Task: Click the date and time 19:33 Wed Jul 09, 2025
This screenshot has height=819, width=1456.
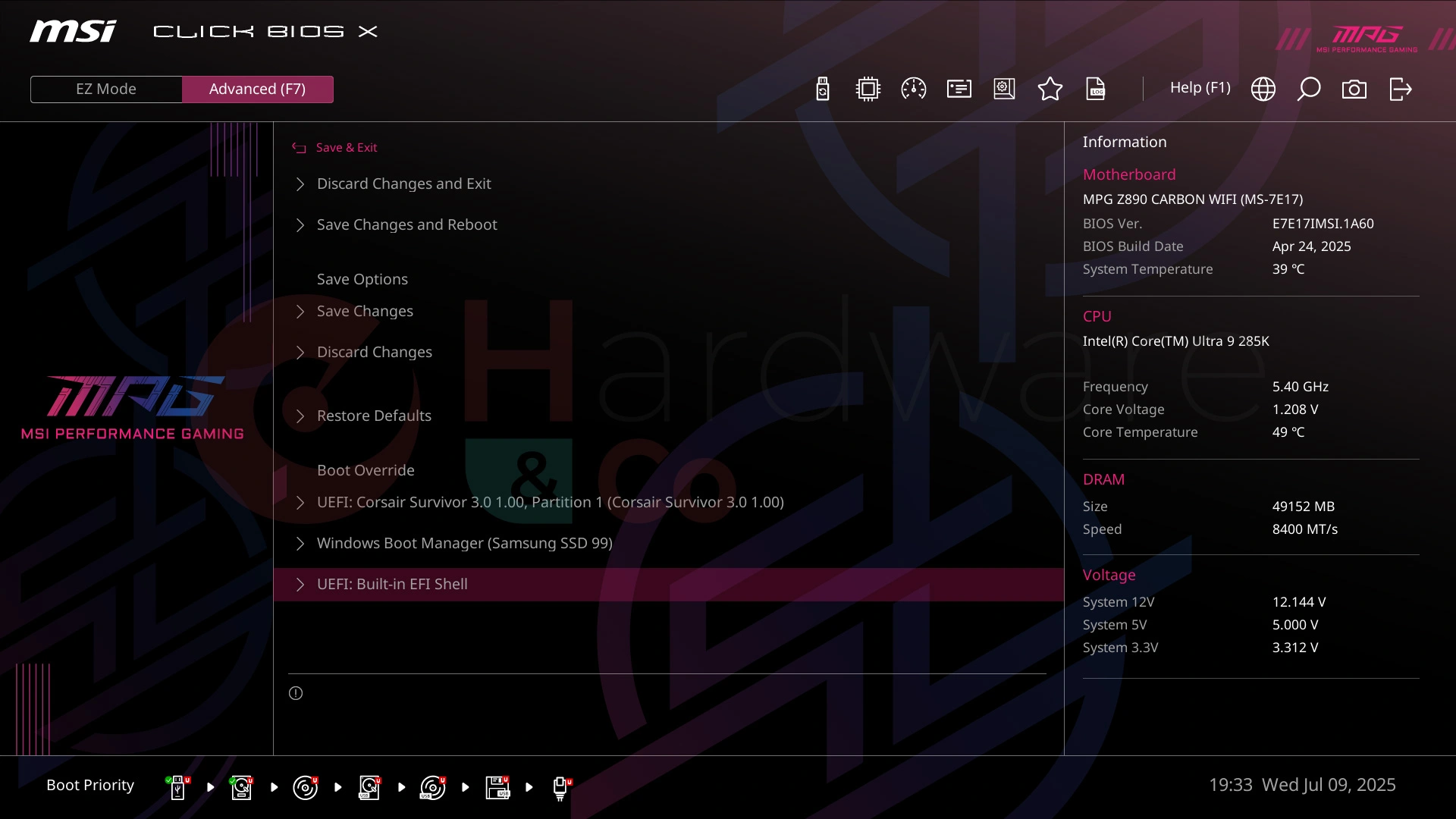Action: 1301,785
